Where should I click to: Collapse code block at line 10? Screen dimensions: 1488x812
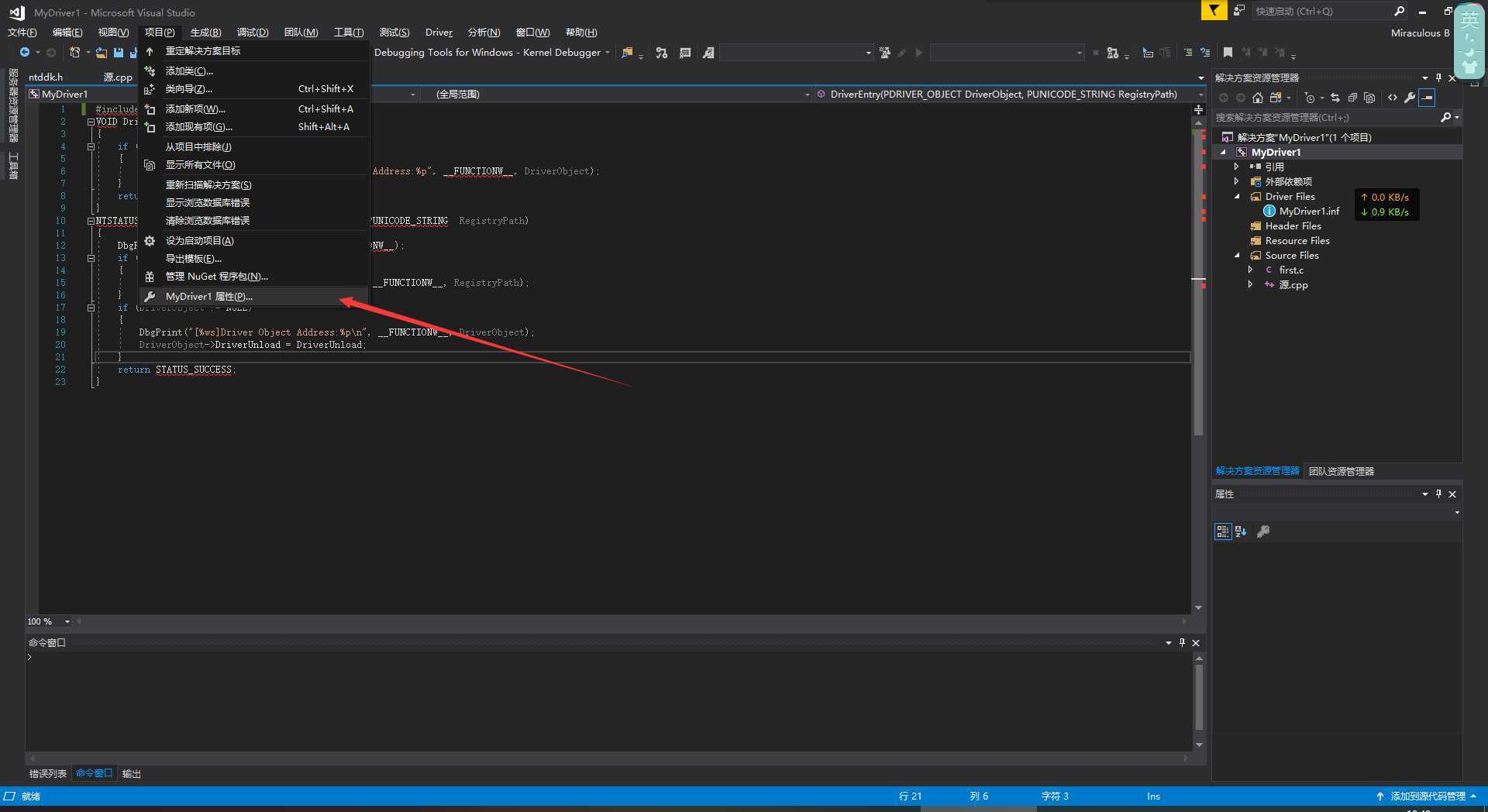[91, 221]
